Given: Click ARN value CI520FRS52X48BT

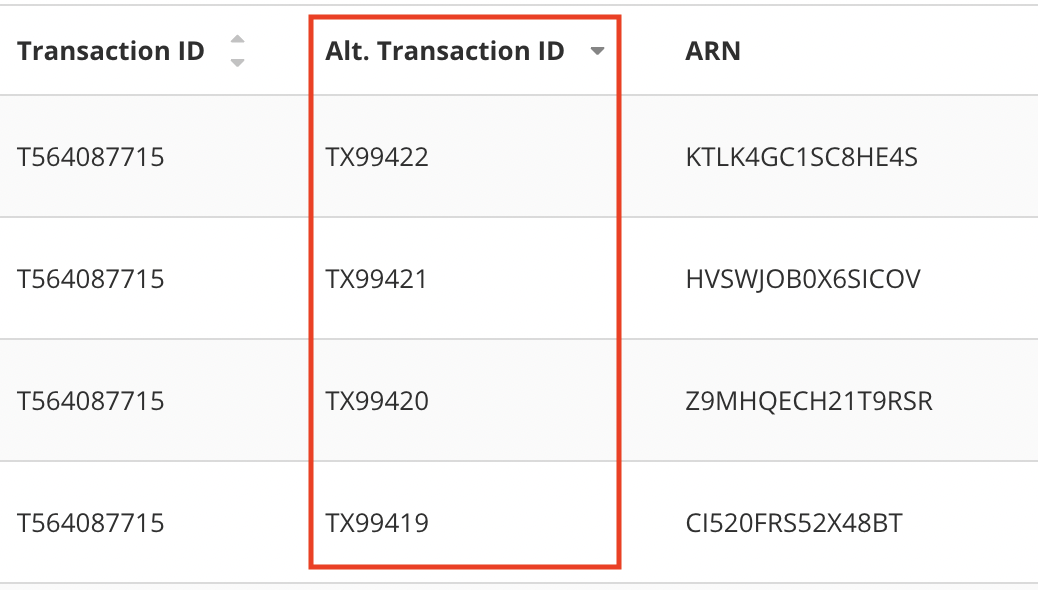Looking at the screenshot, I should point(795,522).
